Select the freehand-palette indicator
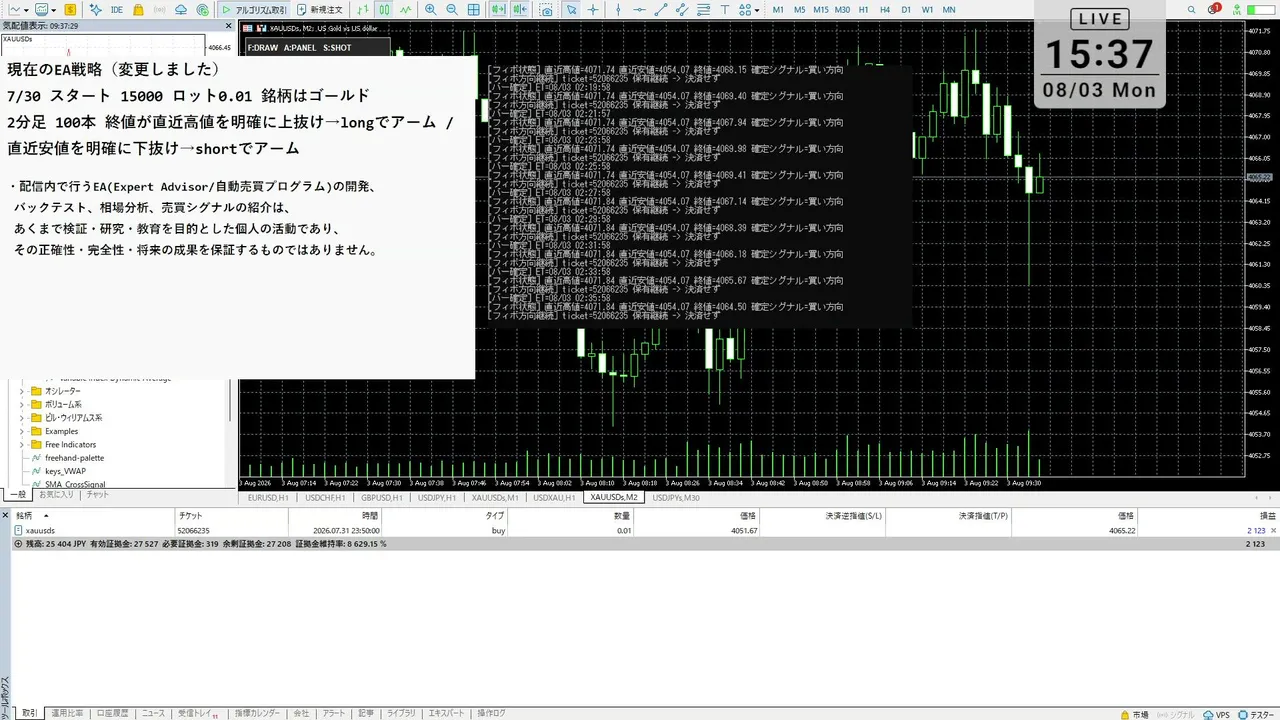Image resolution: width=1280 pixels, height=720 pixels. pyautogui.click(x=74, y=458)
